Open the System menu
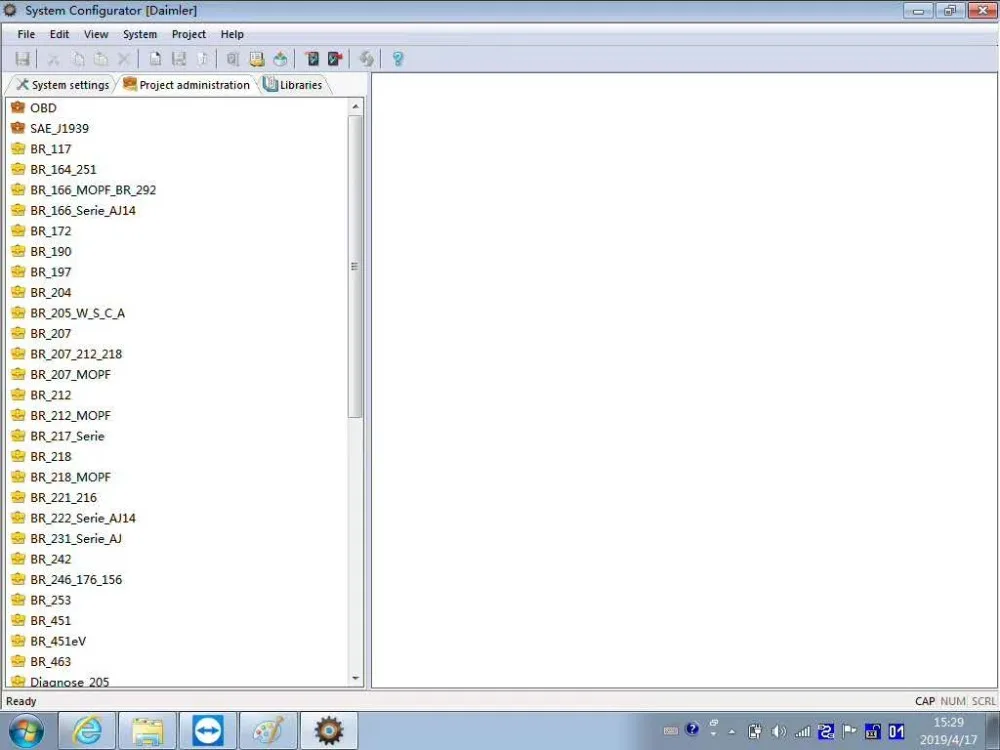 (140, 34)
